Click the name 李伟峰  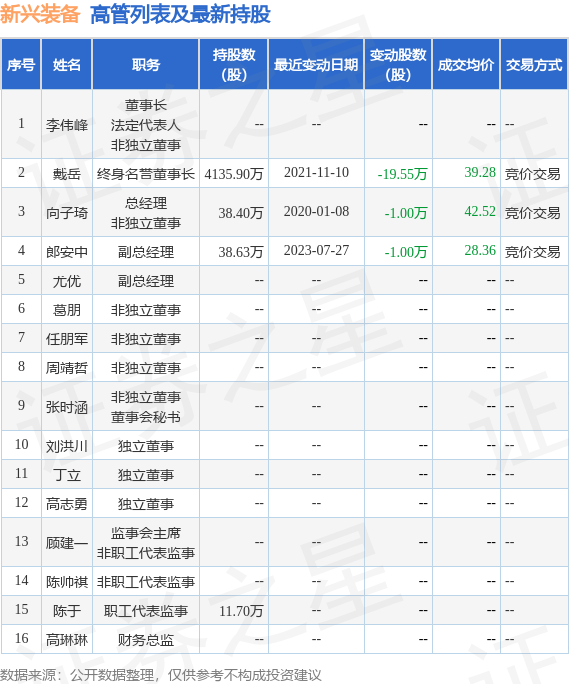point(67,125)
